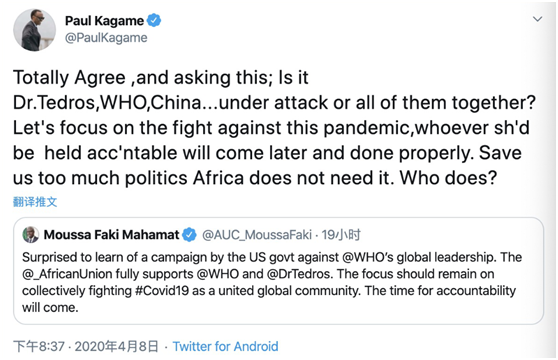Open quoted tweet text ending 'will come.'
Viewport: 558px width, 360px height.
coord(272,282)
